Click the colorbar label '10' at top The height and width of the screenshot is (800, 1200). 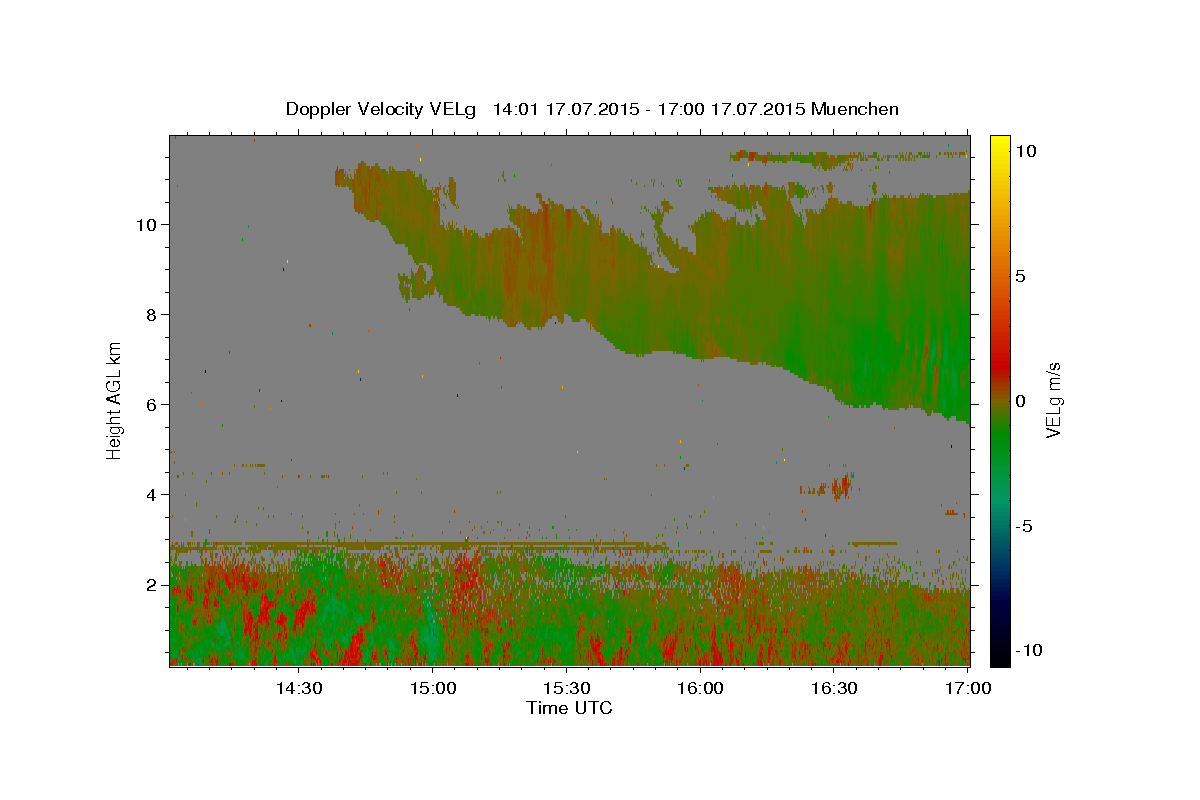point(1025,151)
